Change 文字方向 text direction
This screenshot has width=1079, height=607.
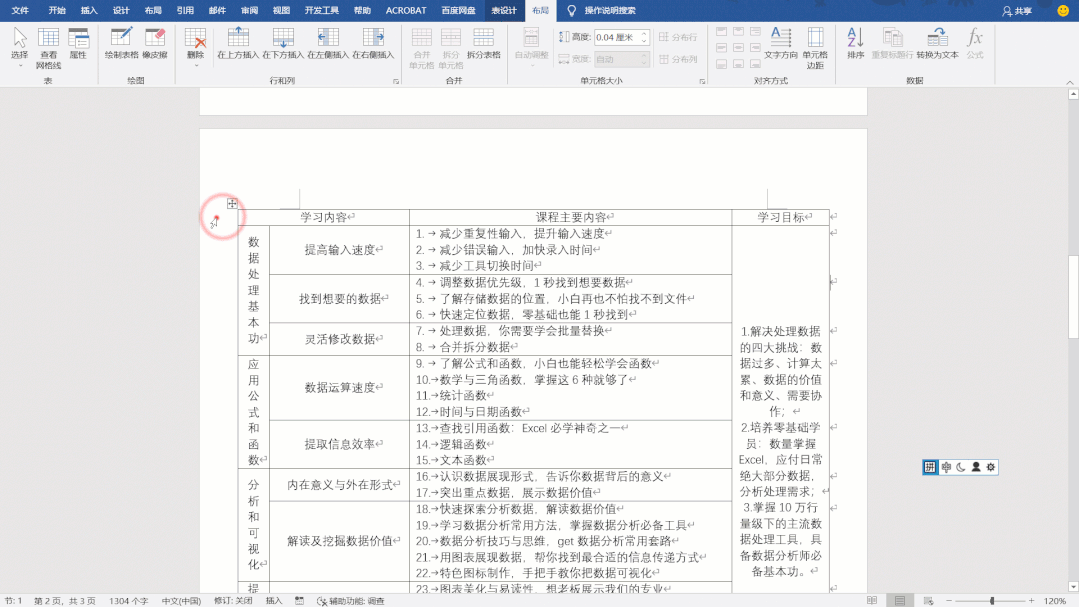pyautogui.click(x=781, y=43)
